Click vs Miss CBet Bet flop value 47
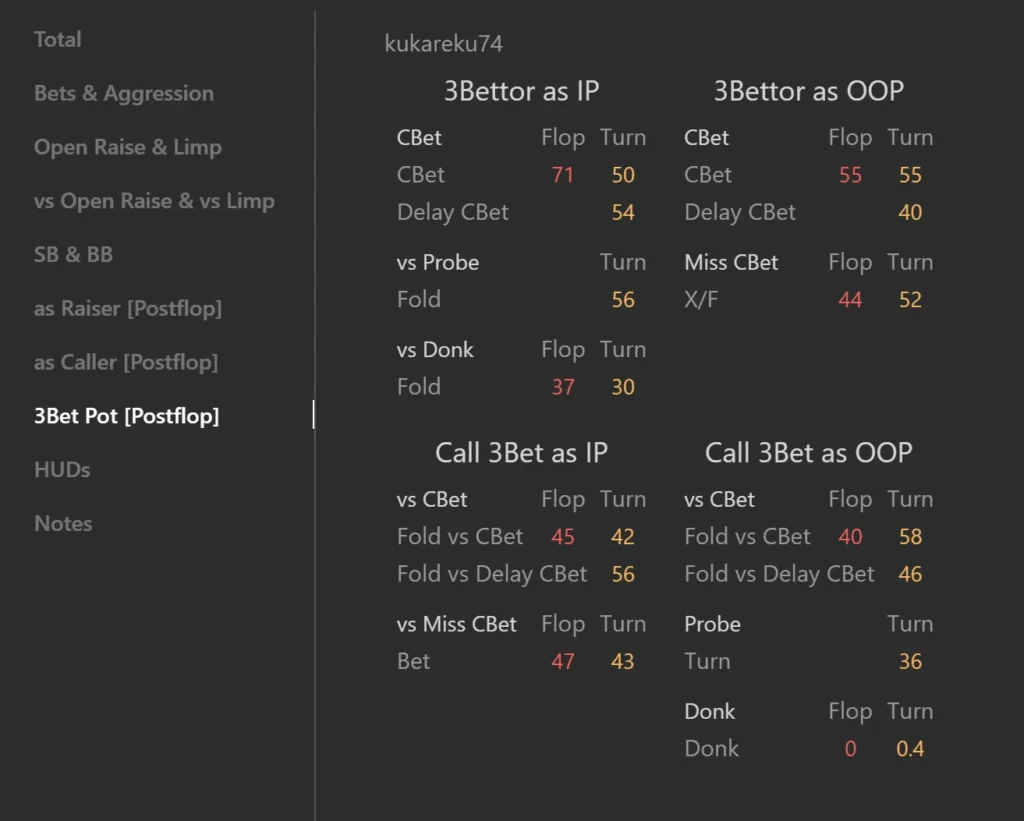The width and height of the screenshot is (1024, 821). coord(562,662)
